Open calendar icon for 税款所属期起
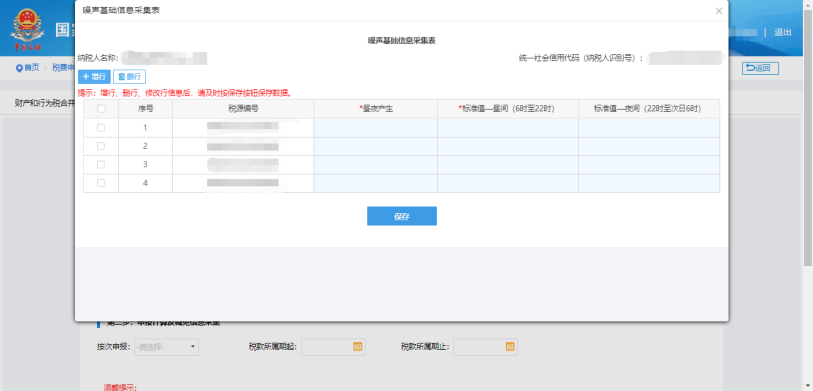813x391 pixels. (x=357, y=347)
